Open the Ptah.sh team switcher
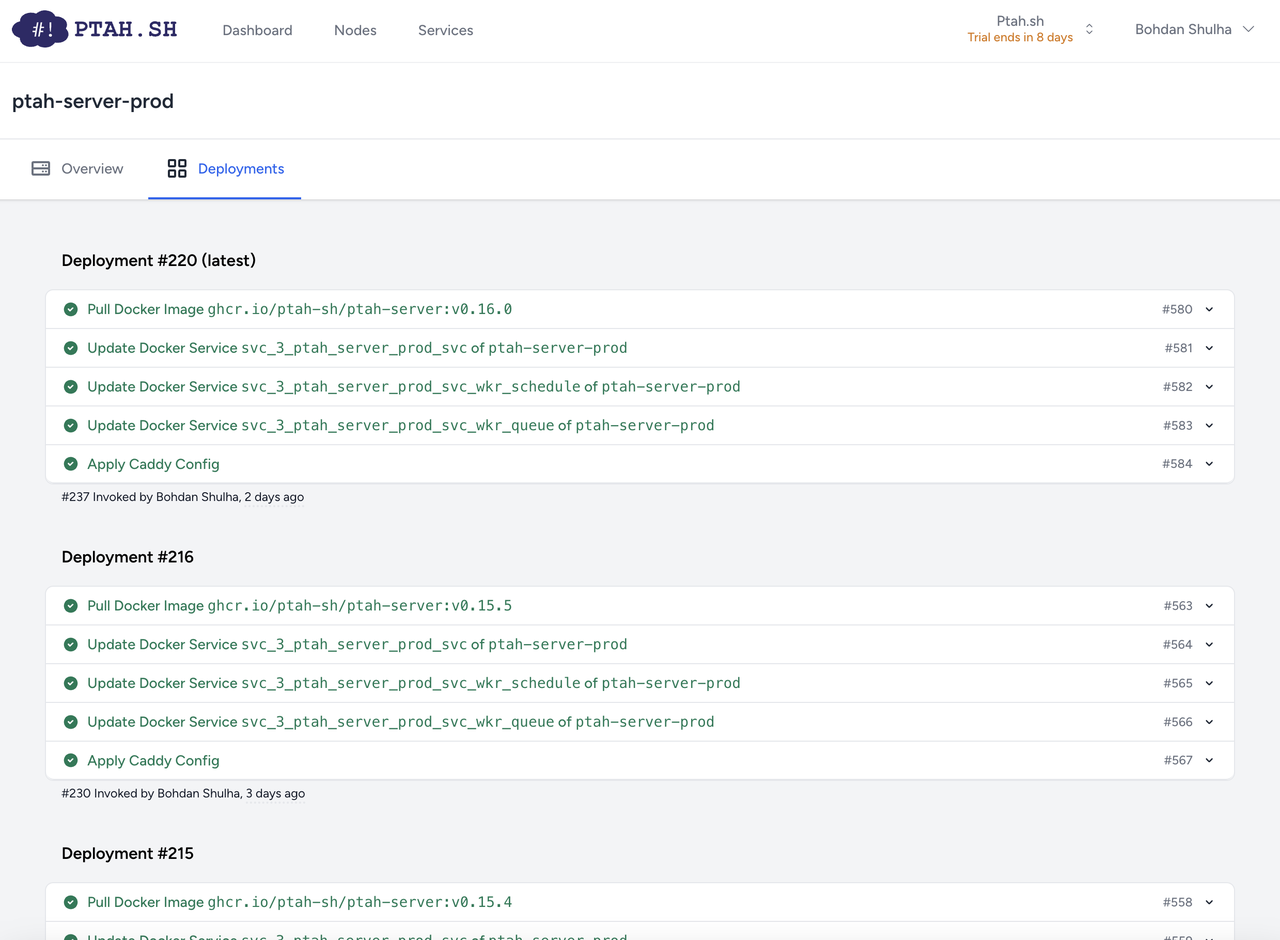 tap(1030, 29)
